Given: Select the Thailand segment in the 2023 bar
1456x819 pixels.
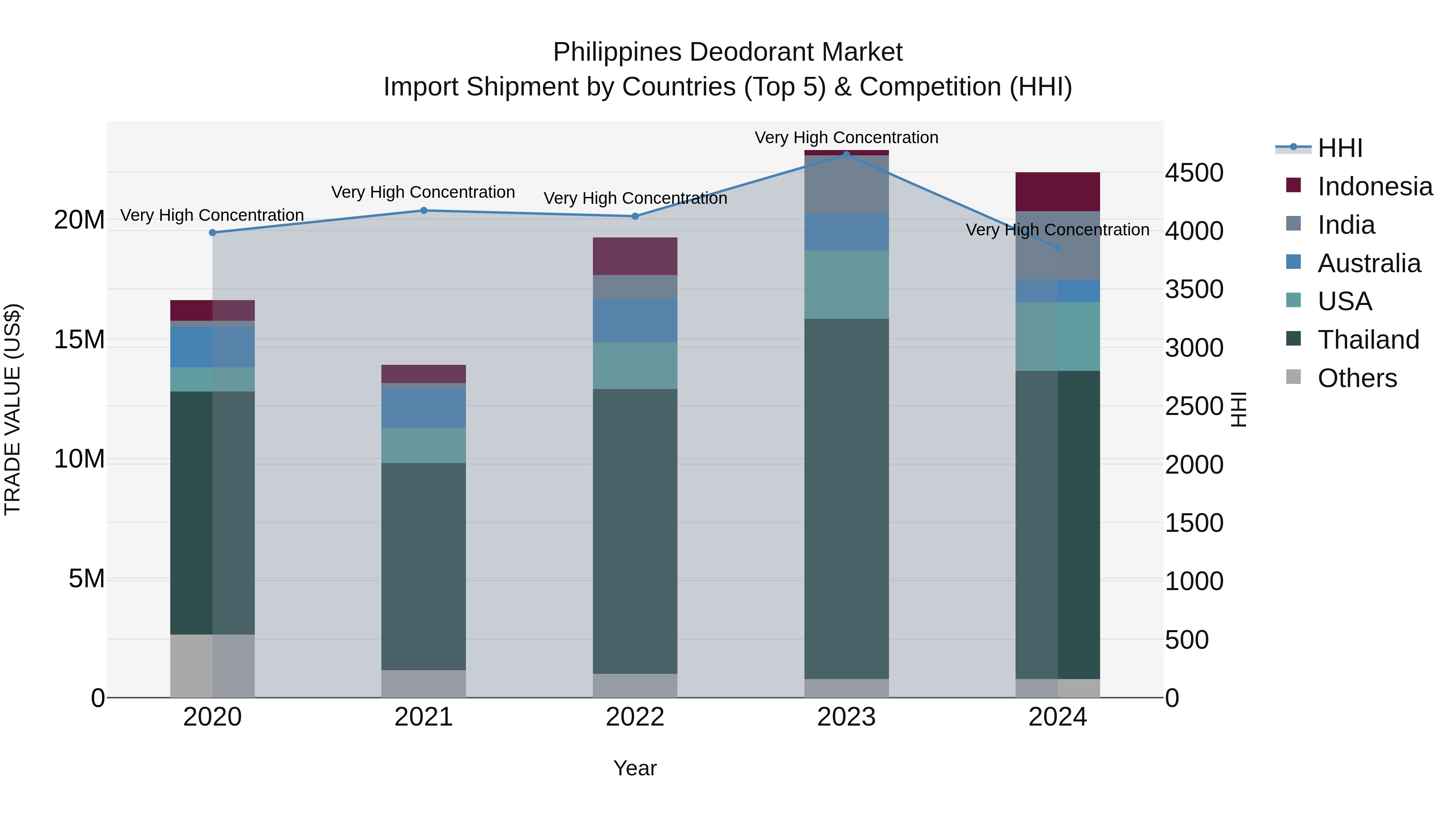Looking at the screenshot, I should [847, 499].
